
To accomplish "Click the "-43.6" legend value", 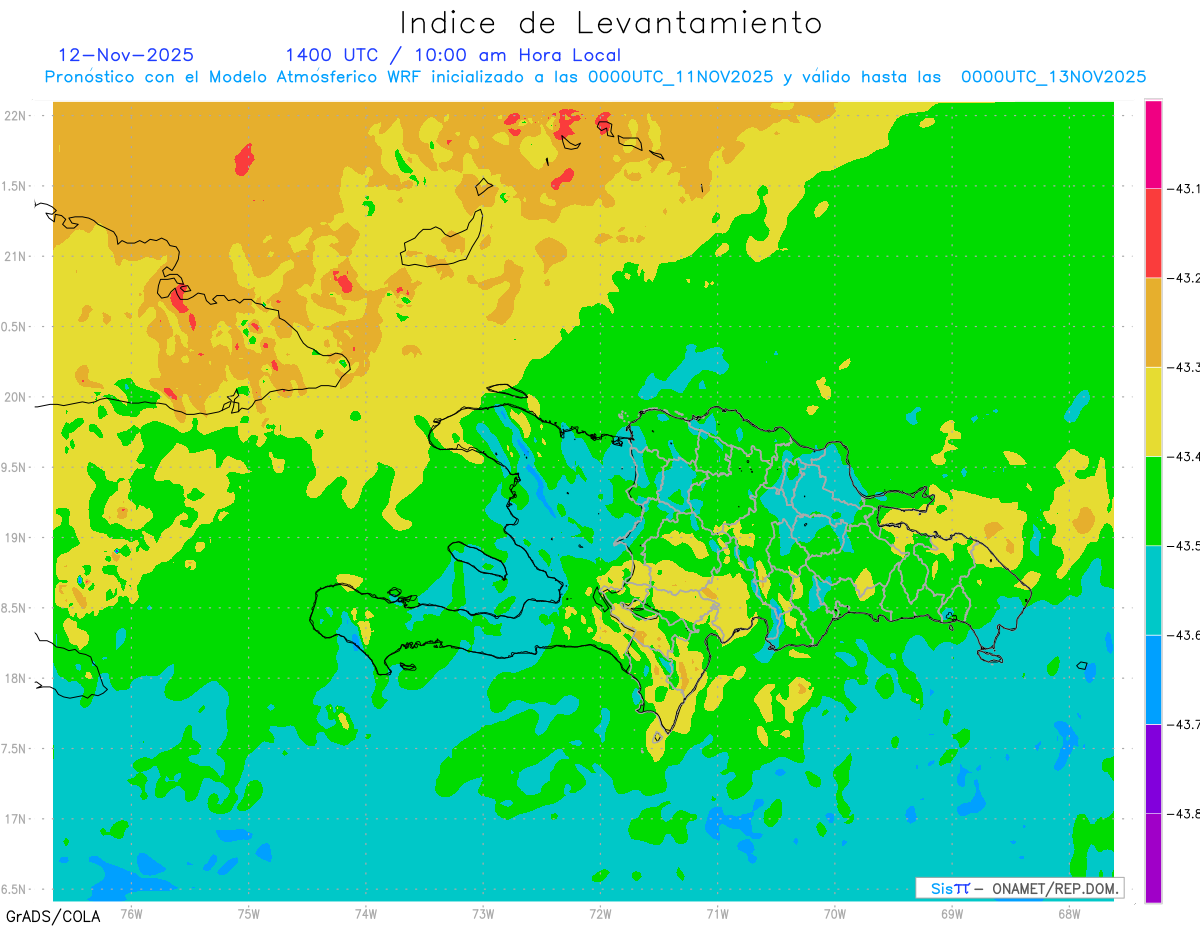I will (1184, 635).
